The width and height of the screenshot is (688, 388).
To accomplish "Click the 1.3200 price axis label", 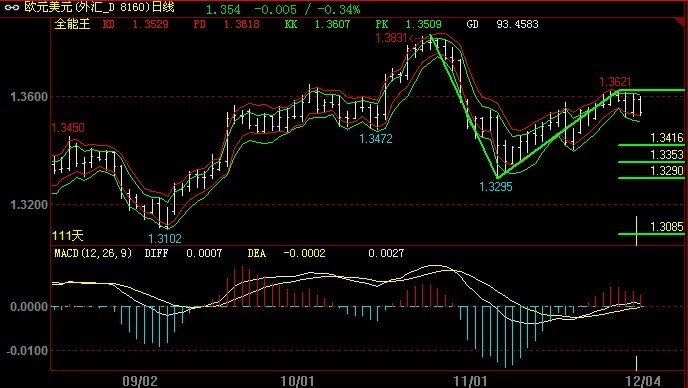I will click(x=29, y=205).
